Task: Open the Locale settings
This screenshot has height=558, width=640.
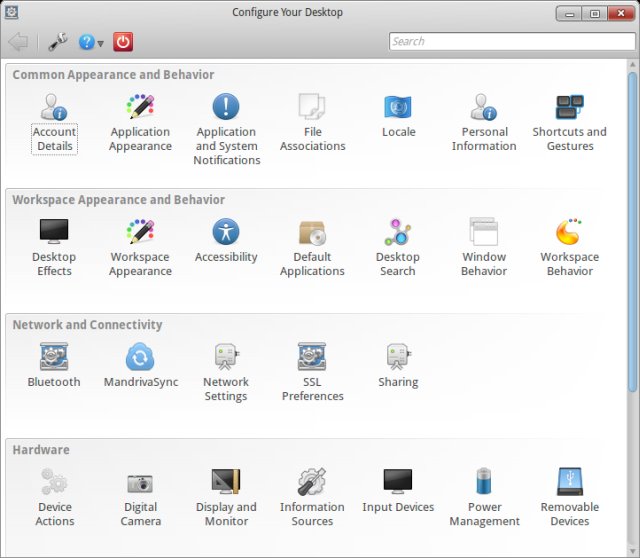Action: pyautogui.click(x=398, y=116)
